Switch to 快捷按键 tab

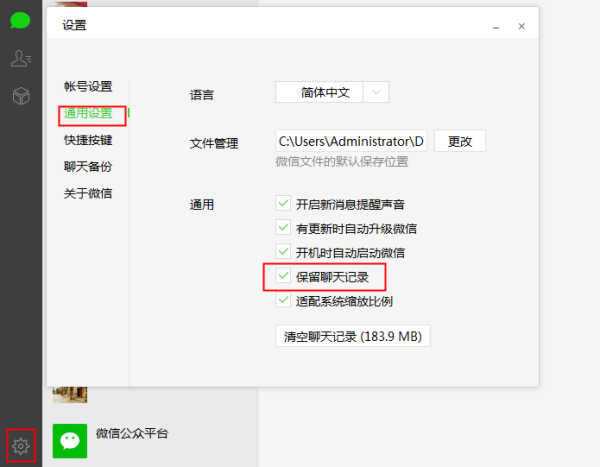click(x=88, y=140)
